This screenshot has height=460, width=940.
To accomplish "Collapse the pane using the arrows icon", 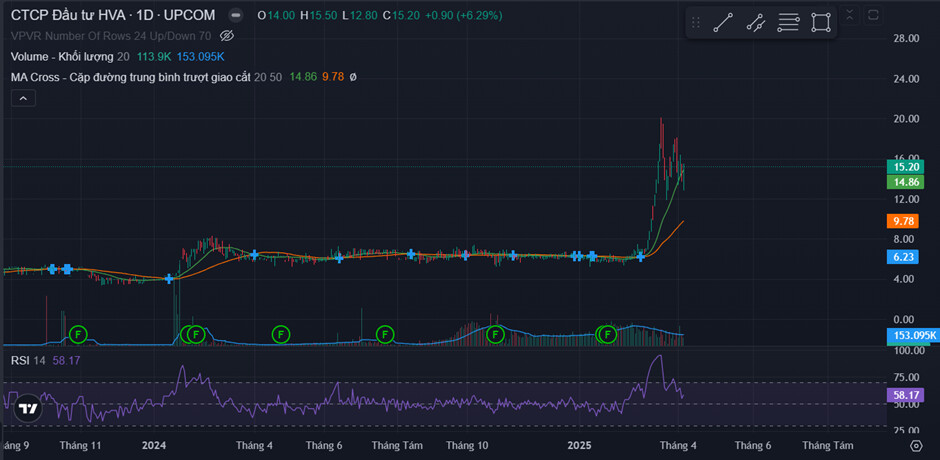I will (x=849, y=15).
